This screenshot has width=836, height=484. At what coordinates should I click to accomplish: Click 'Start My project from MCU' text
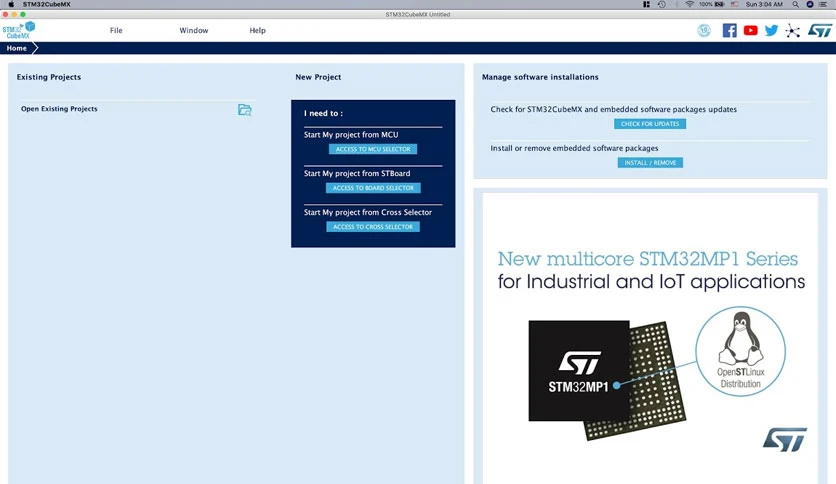point(351,135)
